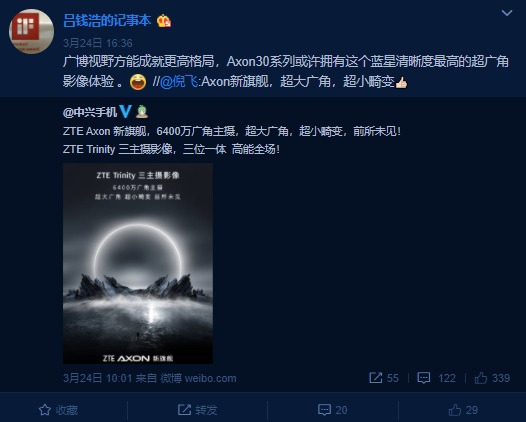Enlarge the ZTE Trinity poster image
526x422 pixels.
138,263
